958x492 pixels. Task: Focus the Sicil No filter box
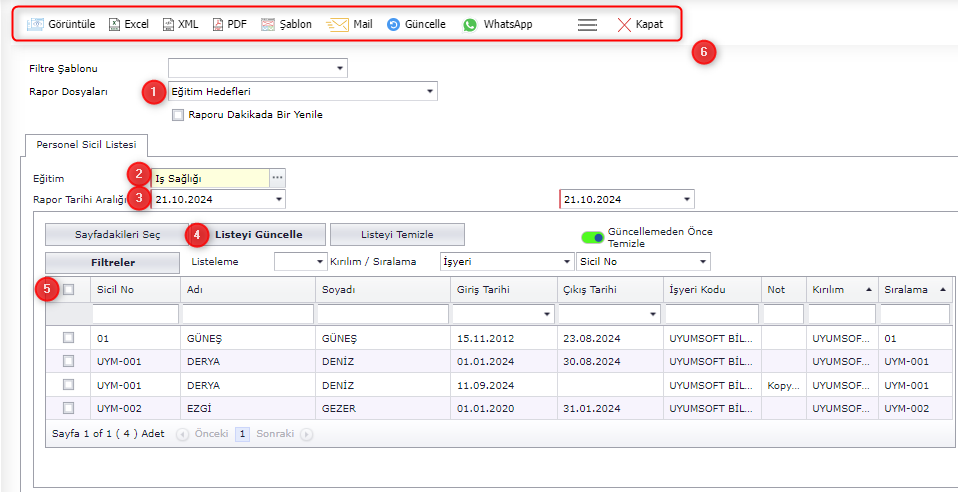(x=136, y=314)
